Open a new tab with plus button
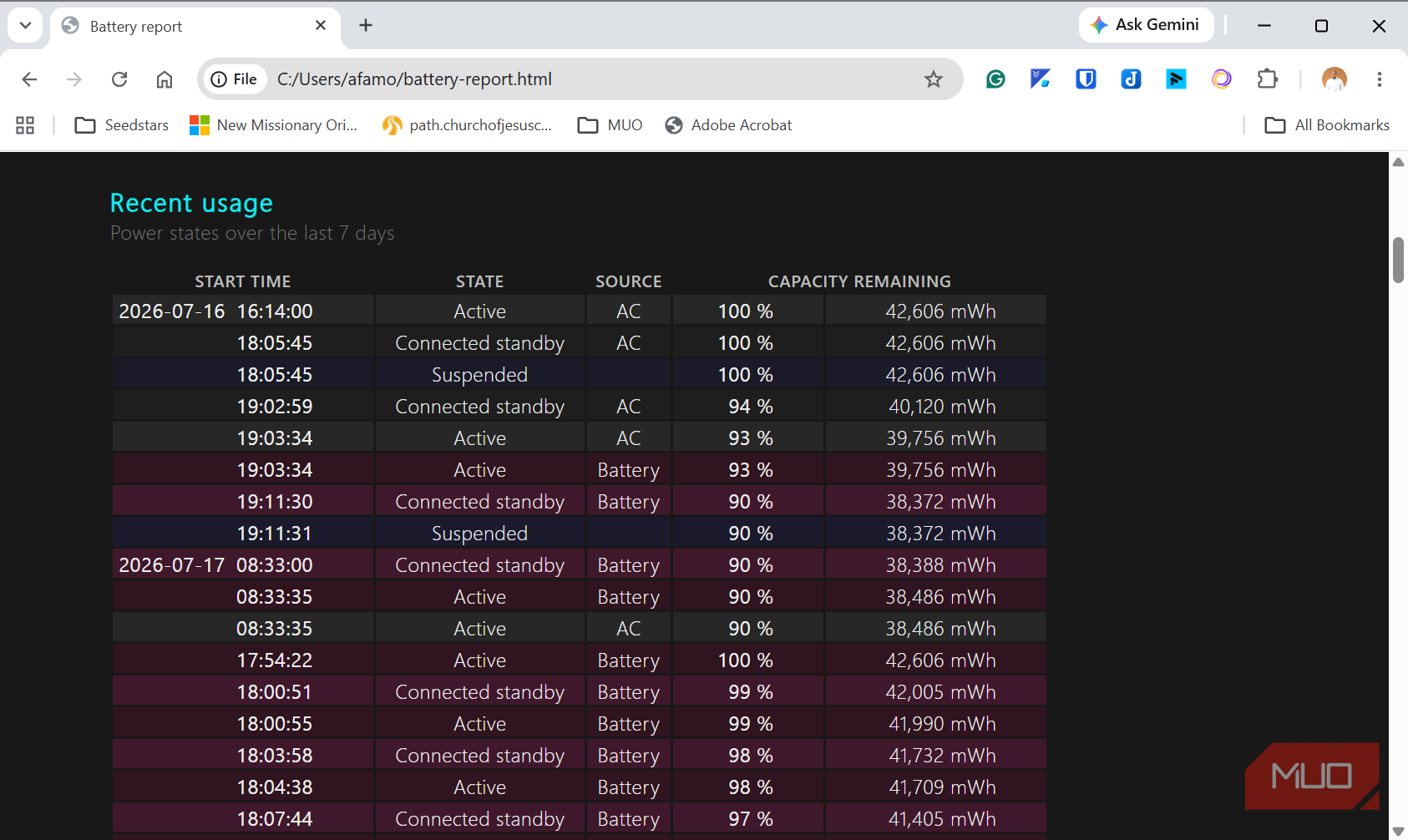This screenshot has width=1408, height=840. pyautogui.click(x=366, y=26)
